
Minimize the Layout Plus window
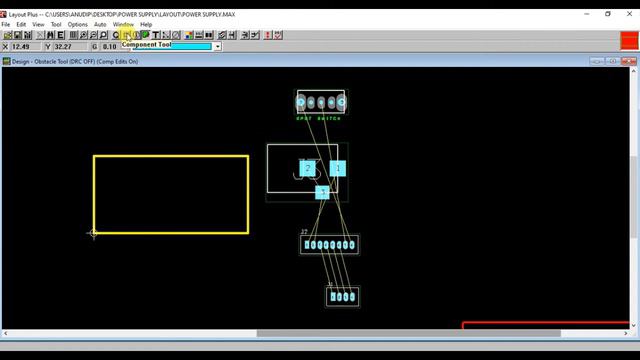point(587,14)
